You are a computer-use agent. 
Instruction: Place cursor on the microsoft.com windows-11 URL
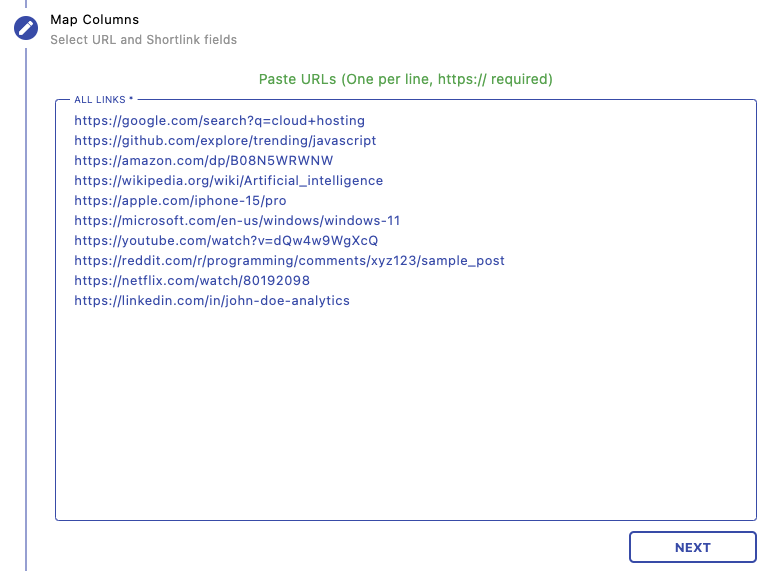237,221
